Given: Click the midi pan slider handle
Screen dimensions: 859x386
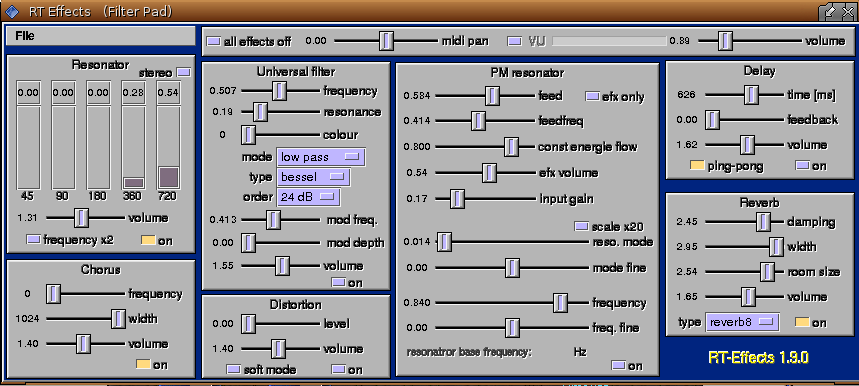Looking at the screenshot, I should [x=387, y=41].
